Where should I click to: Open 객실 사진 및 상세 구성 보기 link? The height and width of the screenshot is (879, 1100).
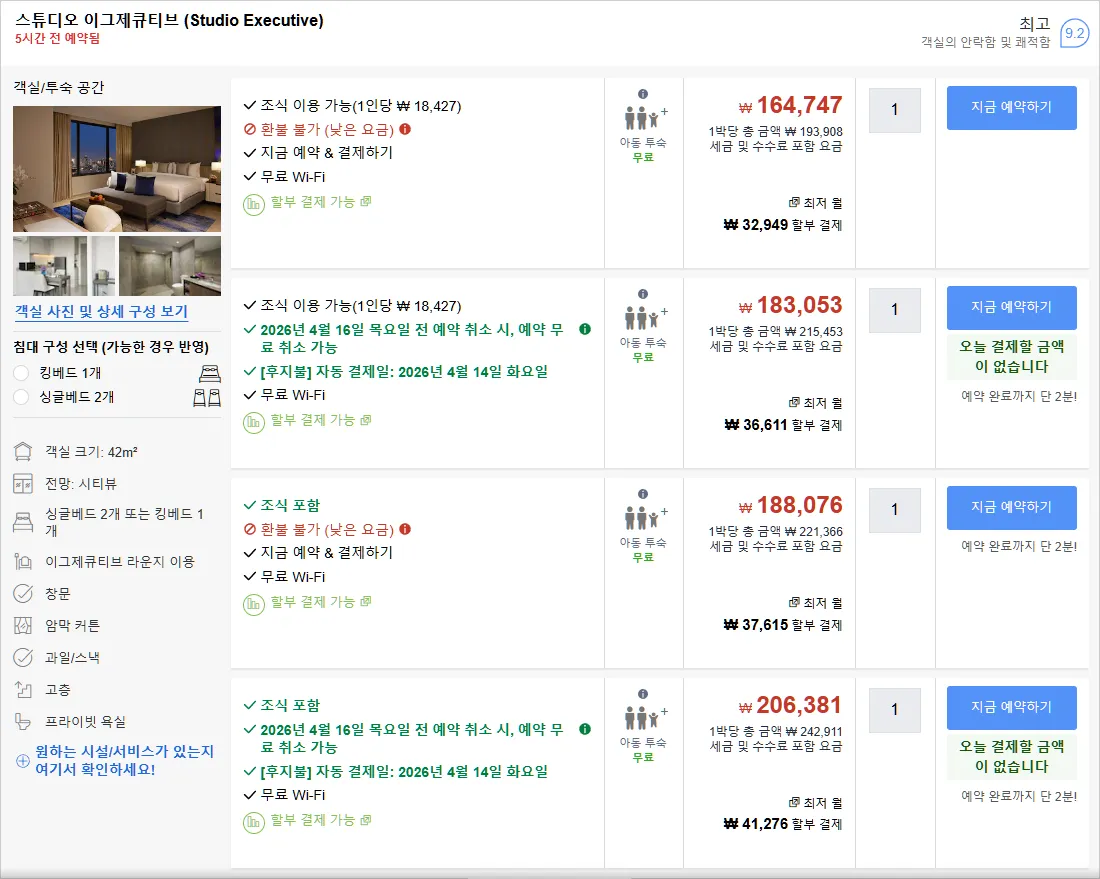(x=102, y=311)
